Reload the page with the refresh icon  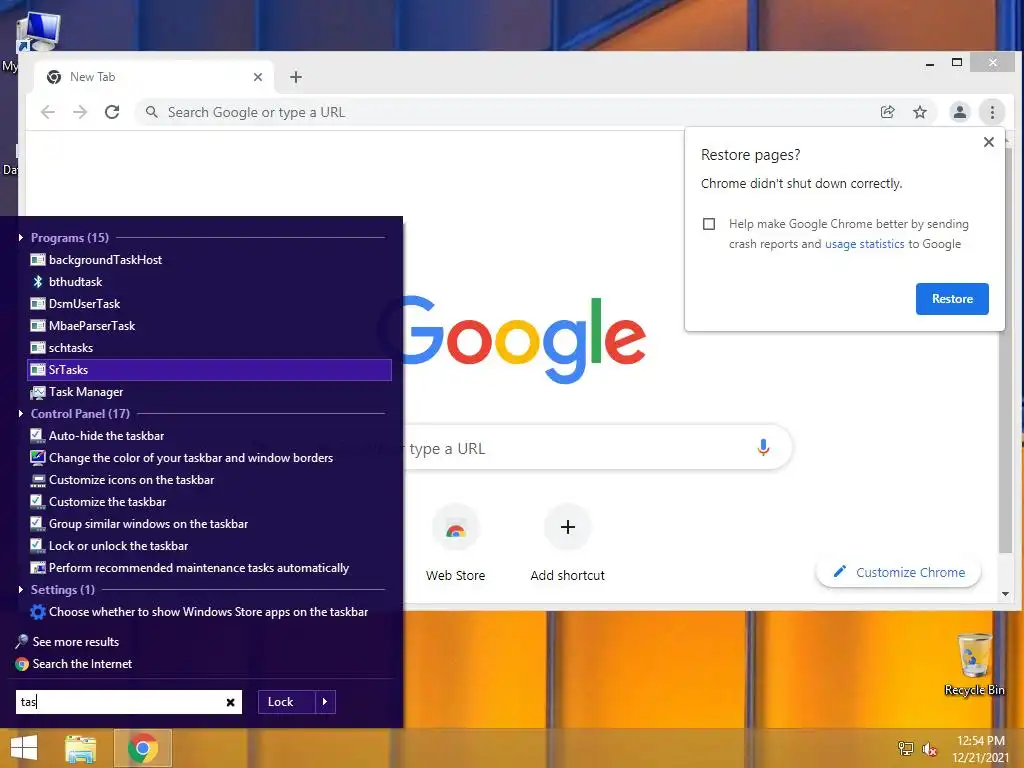coord(112,112)
